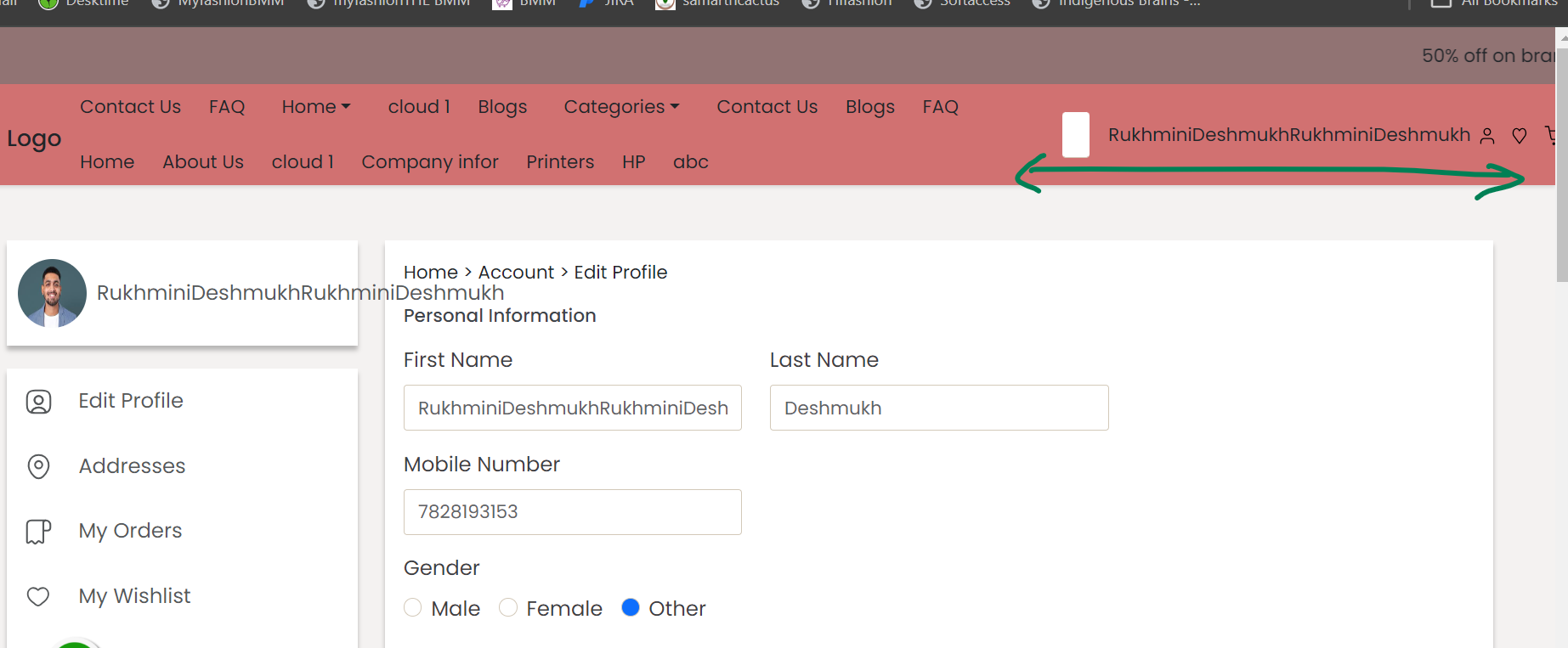The height and width of the screenshot is (648, 1568).
Task: Focus the Mobile Number input field
Action: (x=573, y=512)
